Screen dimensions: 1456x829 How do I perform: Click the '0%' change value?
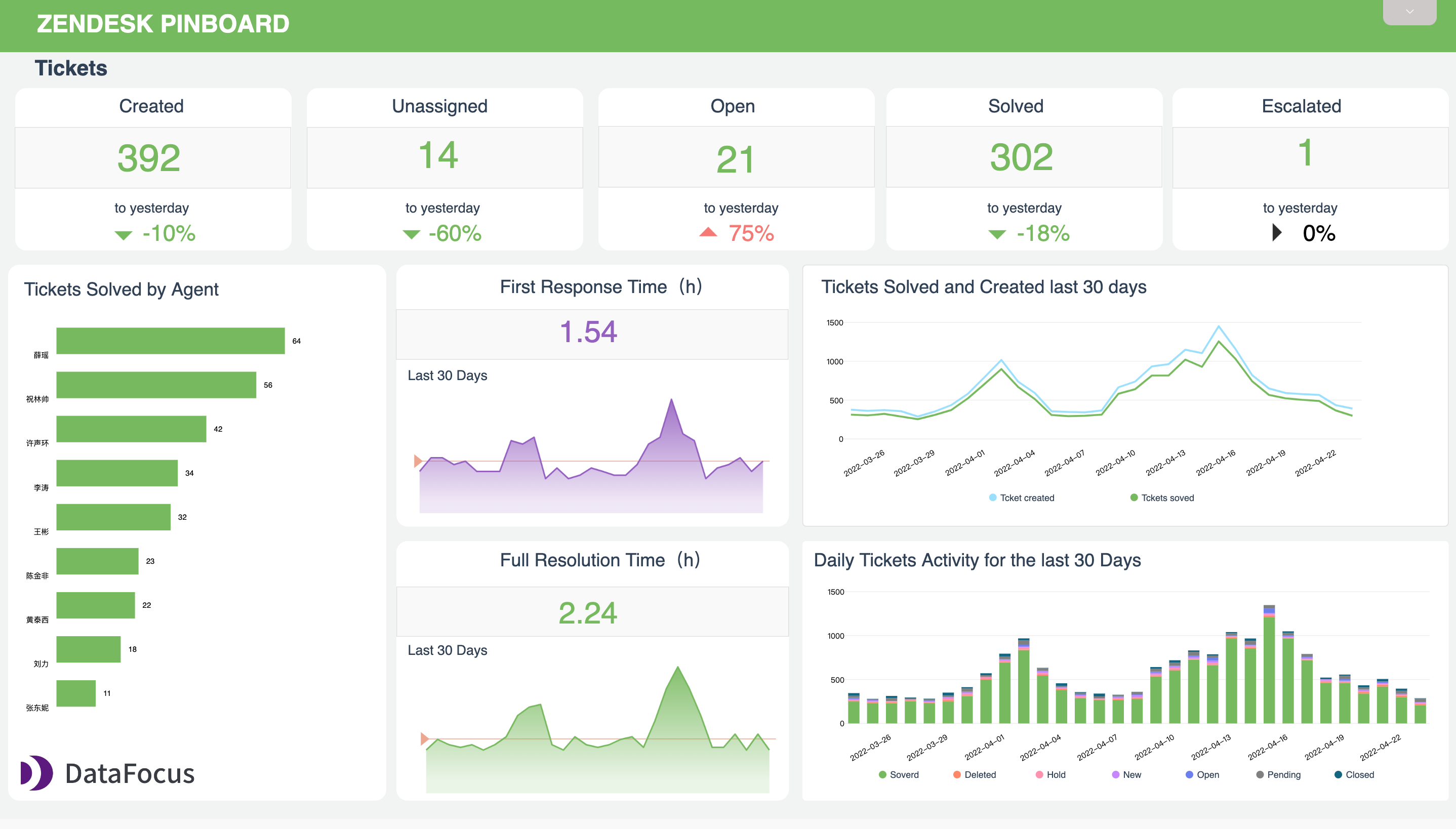(x=1319, y=233)
